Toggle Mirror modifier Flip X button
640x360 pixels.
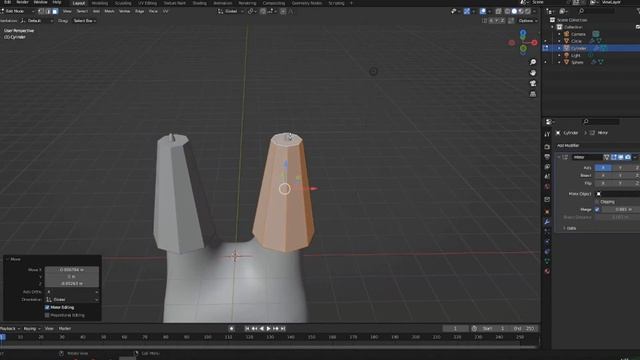tap(603, 183)
